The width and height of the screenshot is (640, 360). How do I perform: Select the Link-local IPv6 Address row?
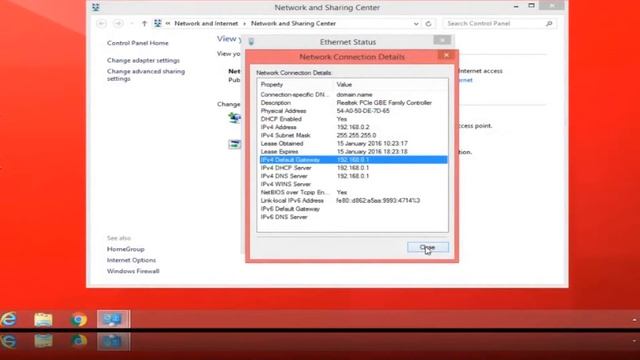[353, 200]
